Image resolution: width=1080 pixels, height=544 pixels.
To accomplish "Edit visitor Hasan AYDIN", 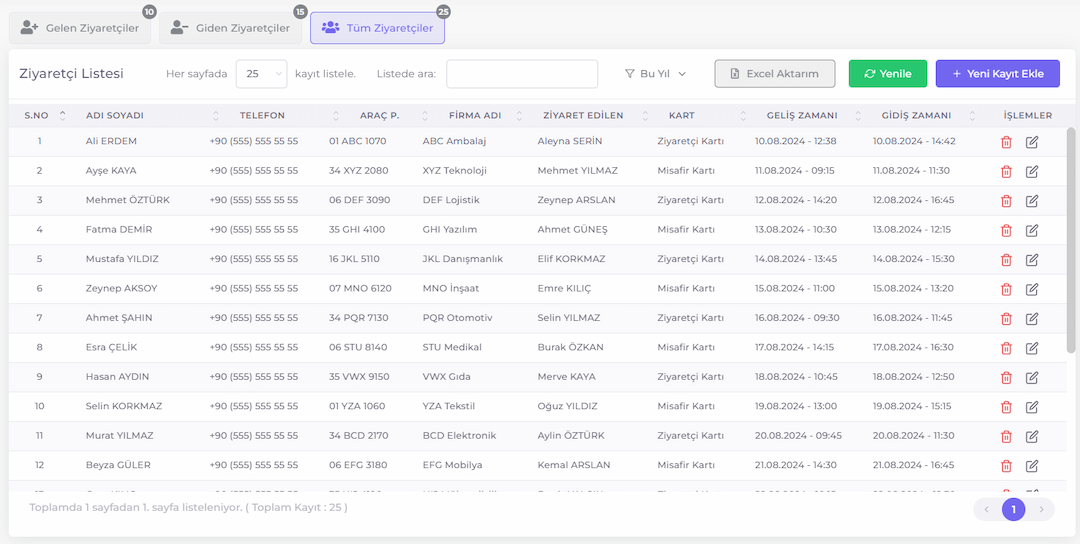I will click(1032, 377).
